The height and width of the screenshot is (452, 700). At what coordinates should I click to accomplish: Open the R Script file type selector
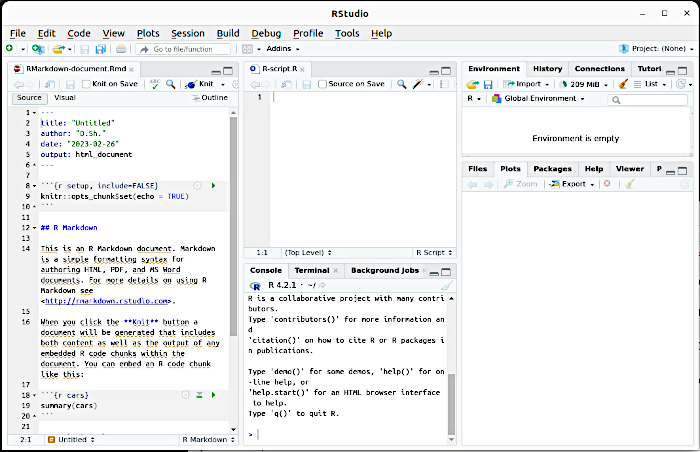pos(434,253)
